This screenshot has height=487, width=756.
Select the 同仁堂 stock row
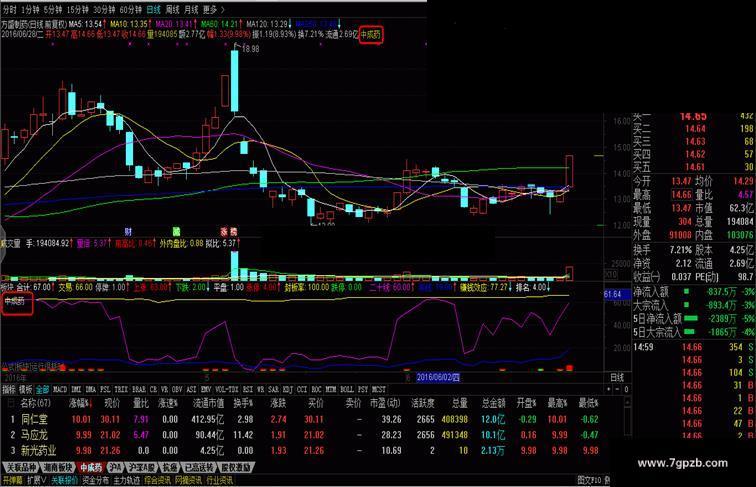pyautogui.click(x=304, y=419)
